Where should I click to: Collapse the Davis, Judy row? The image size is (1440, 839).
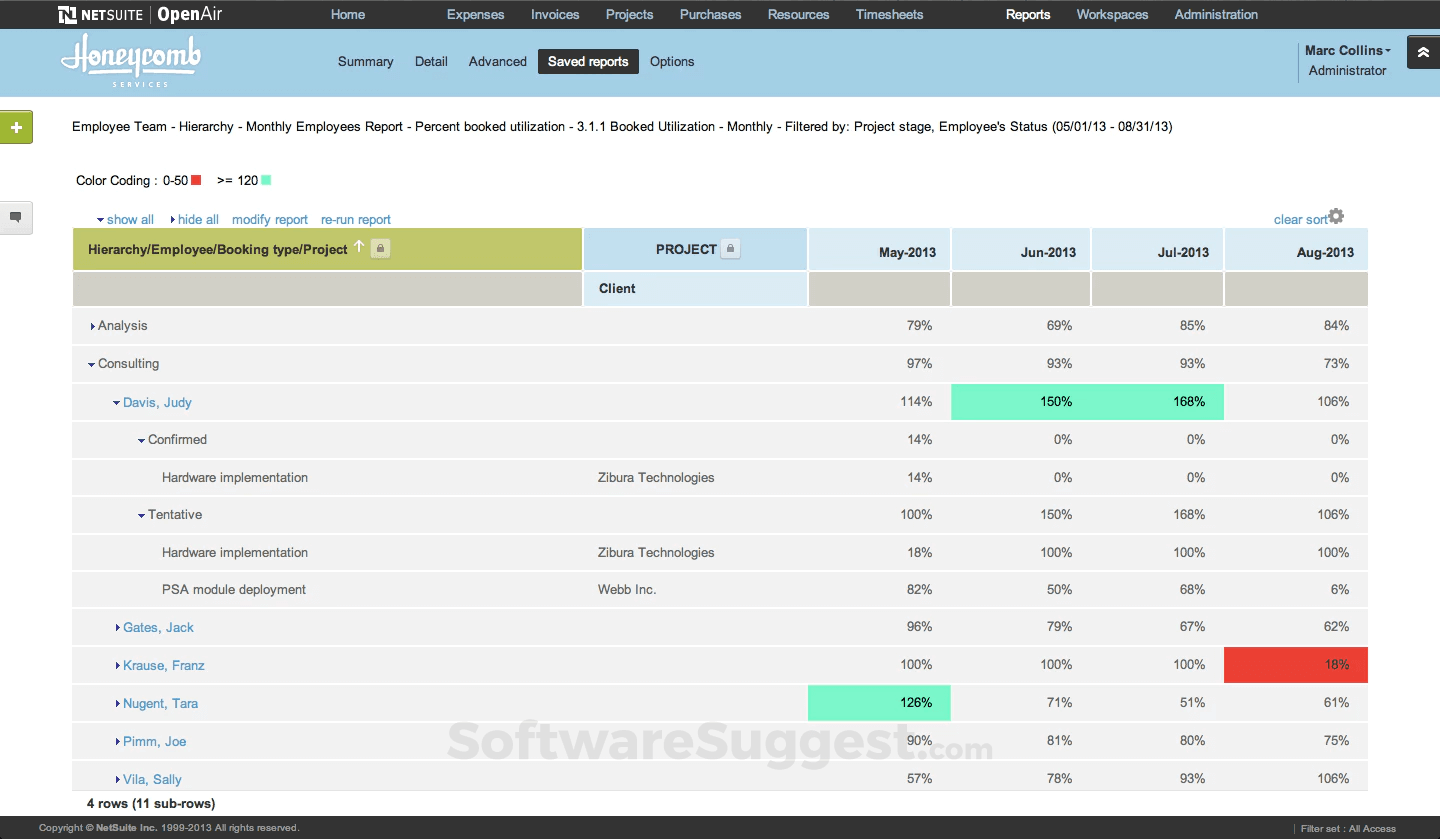point(117,401)
